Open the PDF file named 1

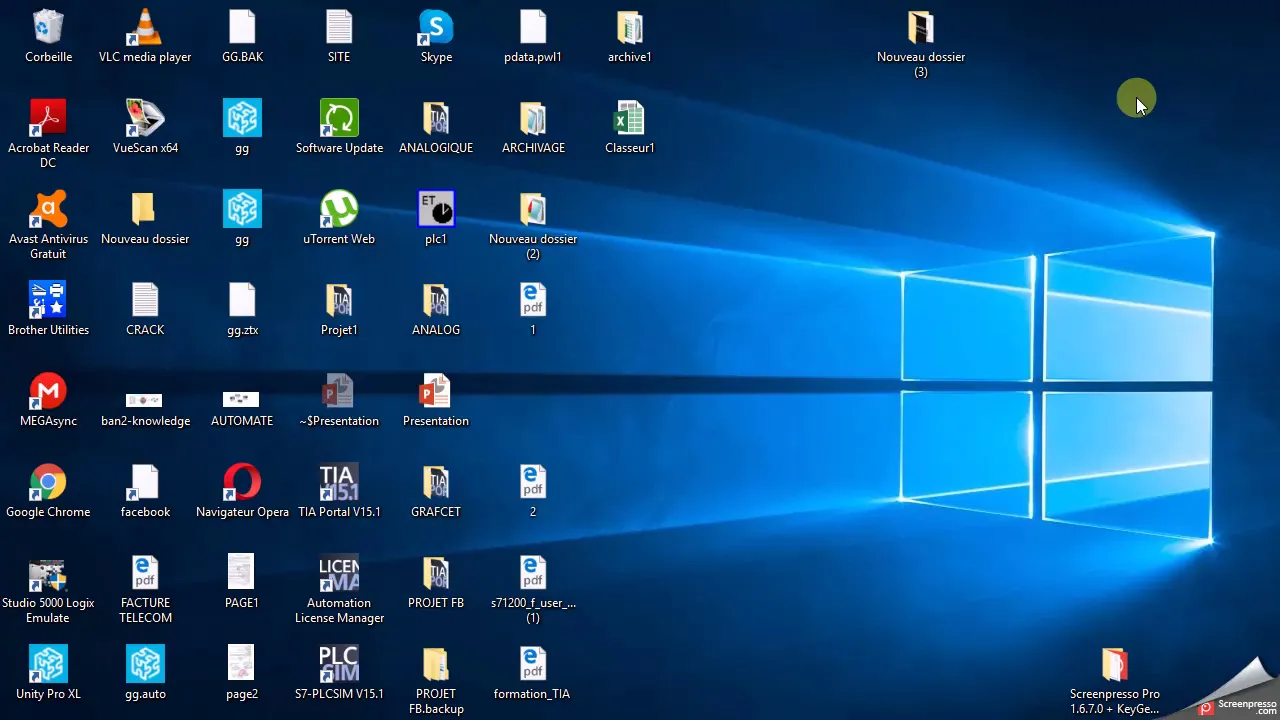(533, 301)
